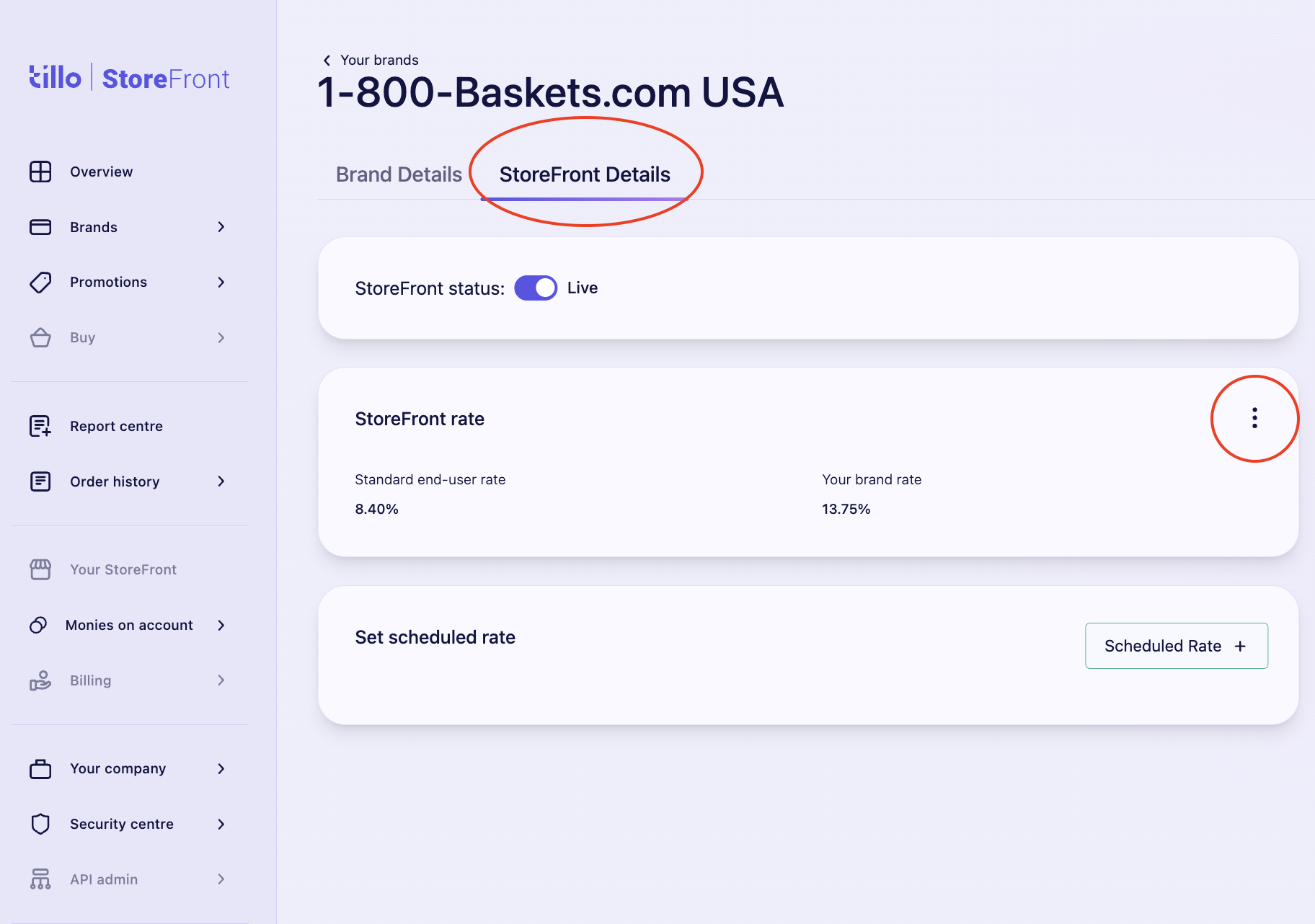Add a Scheduled Rate
This screenshot has width=1315, height=924.
click(x=1177, y=646)
